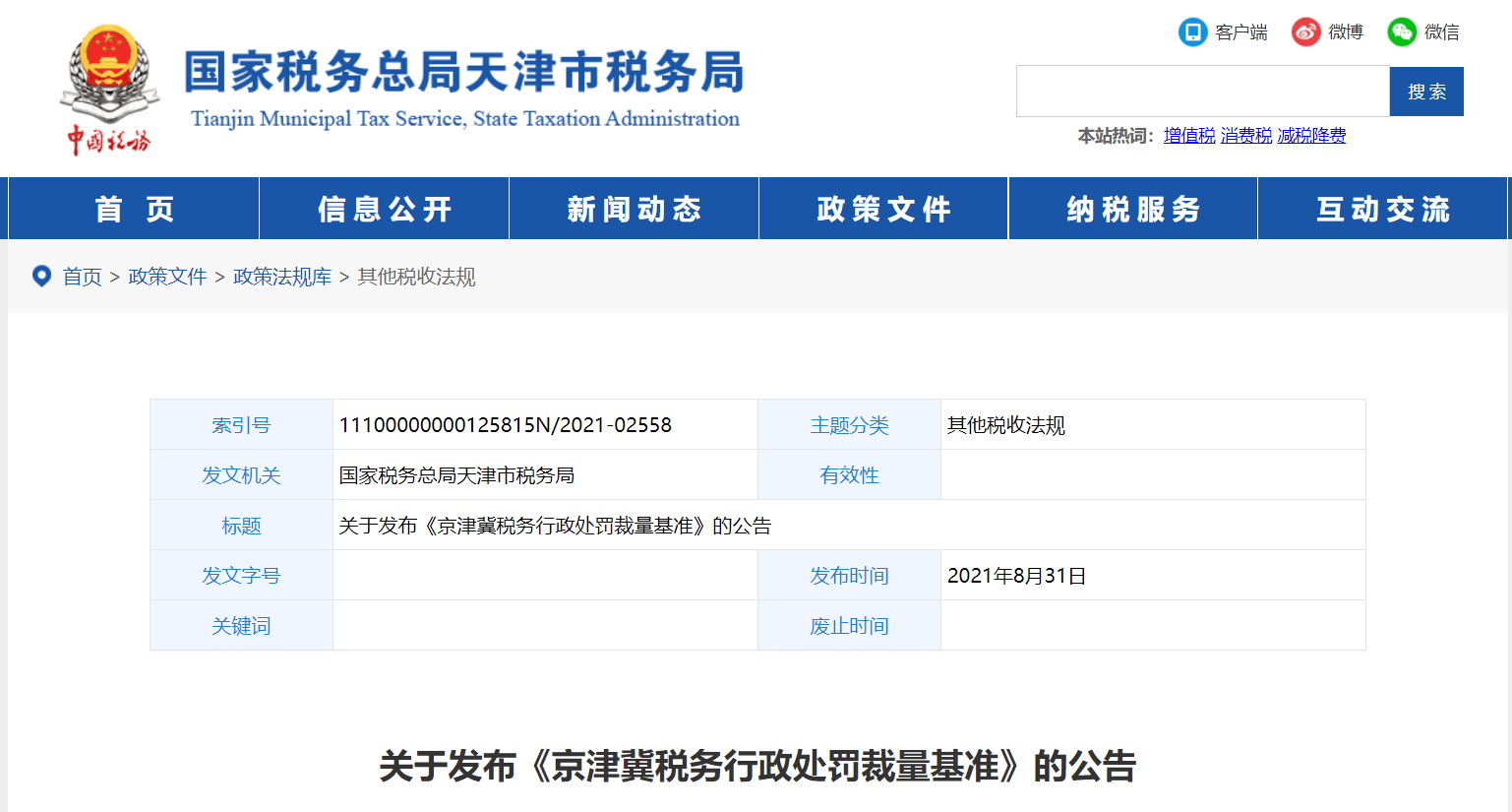
Task: Click the 政策法规库 breadcrumb link
Action: pos(282,277)
